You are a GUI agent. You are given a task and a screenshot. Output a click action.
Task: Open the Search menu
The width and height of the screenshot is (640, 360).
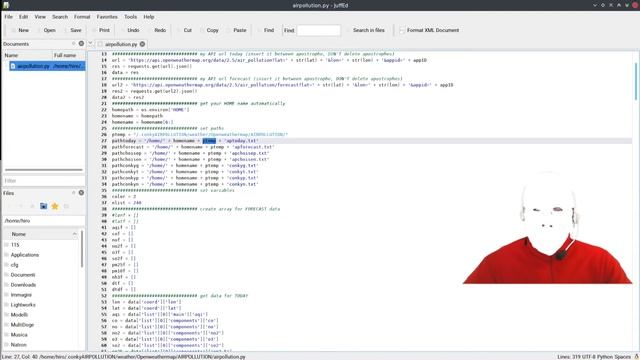pos(60,17)
